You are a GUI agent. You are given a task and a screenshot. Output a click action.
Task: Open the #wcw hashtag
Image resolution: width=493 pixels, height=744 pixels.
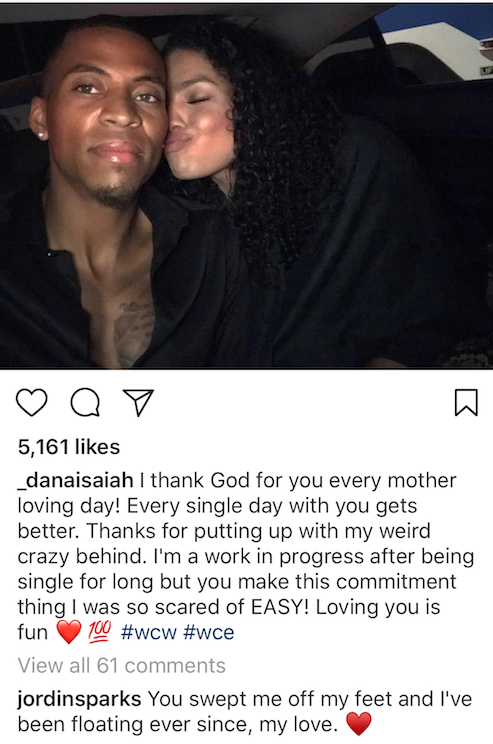pyautogui.click(x=149, y=632)
